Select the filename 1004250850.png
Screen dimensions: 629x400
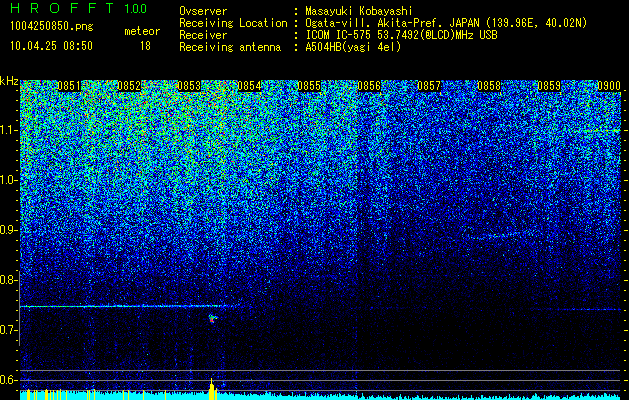tap(52, 26)
